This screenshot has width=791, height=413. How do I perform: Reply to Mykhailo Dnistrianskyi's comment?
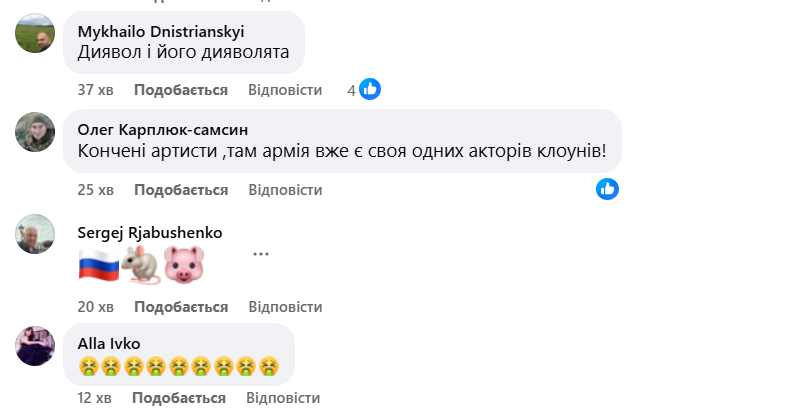click(285, 90)
